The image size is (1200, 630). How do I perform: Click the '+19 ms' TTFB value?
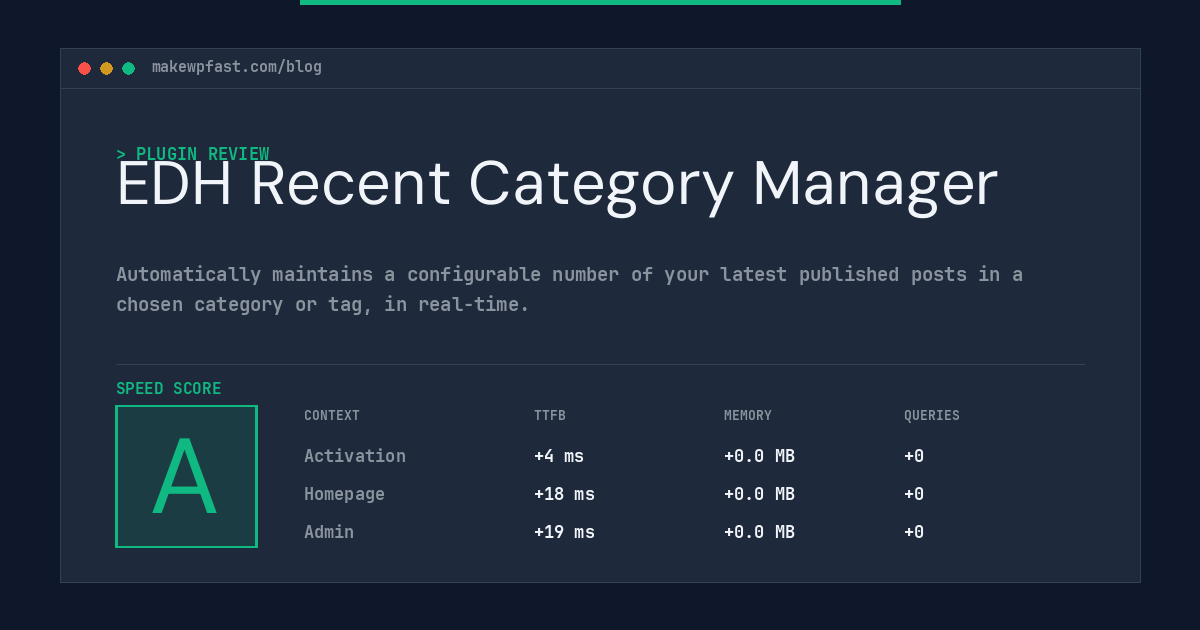pyautogui.click(x=564, y=532)
